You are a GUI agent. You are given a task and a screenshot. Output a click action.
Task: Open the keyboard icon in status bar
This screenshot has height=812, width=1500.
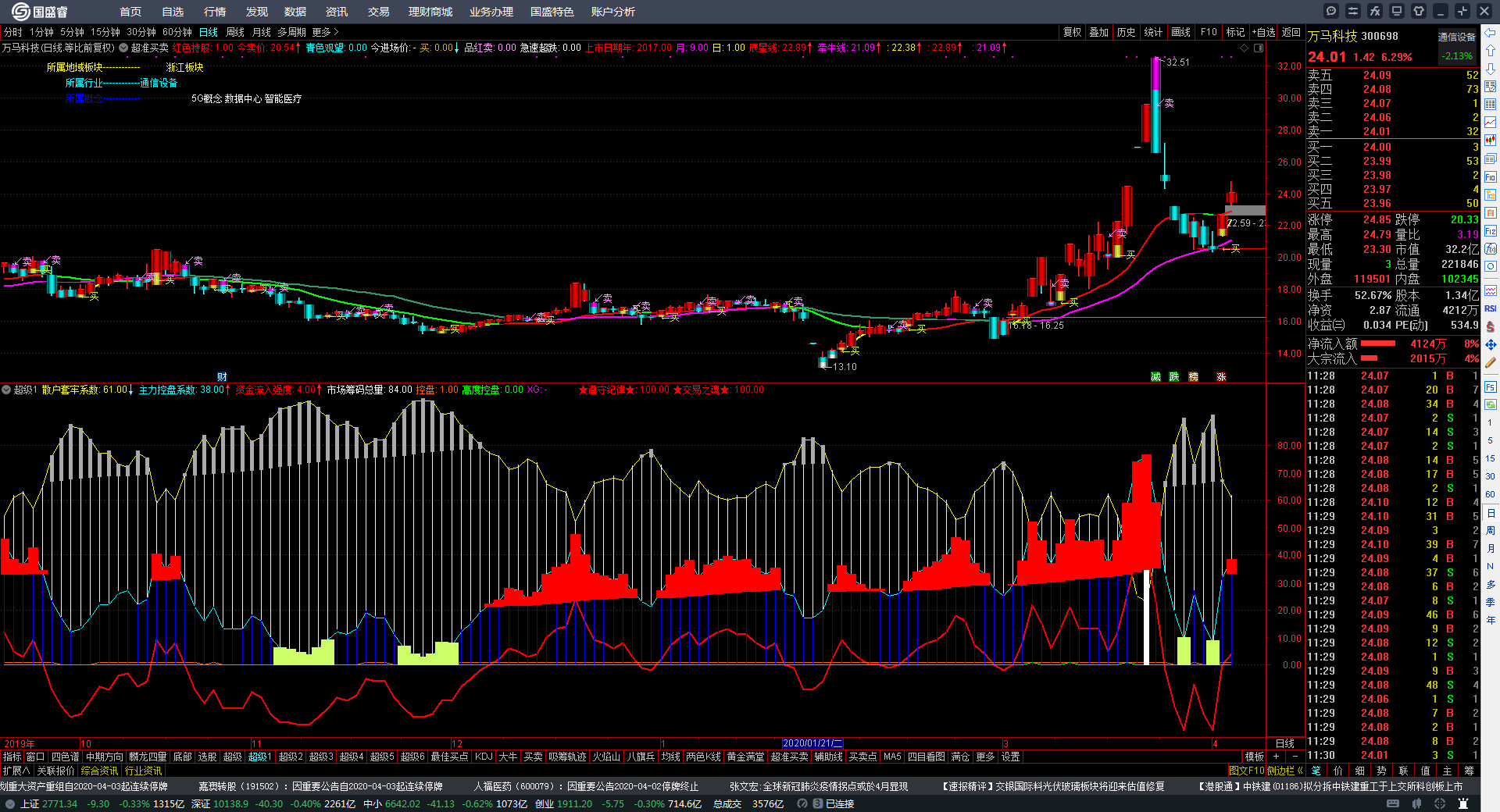[1393, 803]
